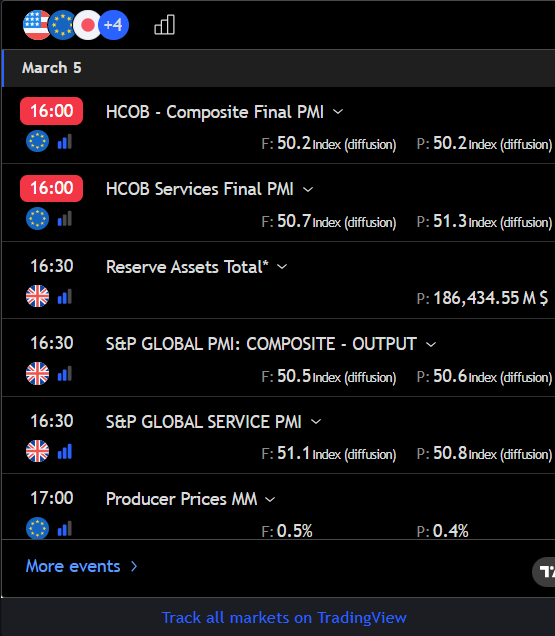Click importance bars for Reserve Assets Total

click(65, 297)
